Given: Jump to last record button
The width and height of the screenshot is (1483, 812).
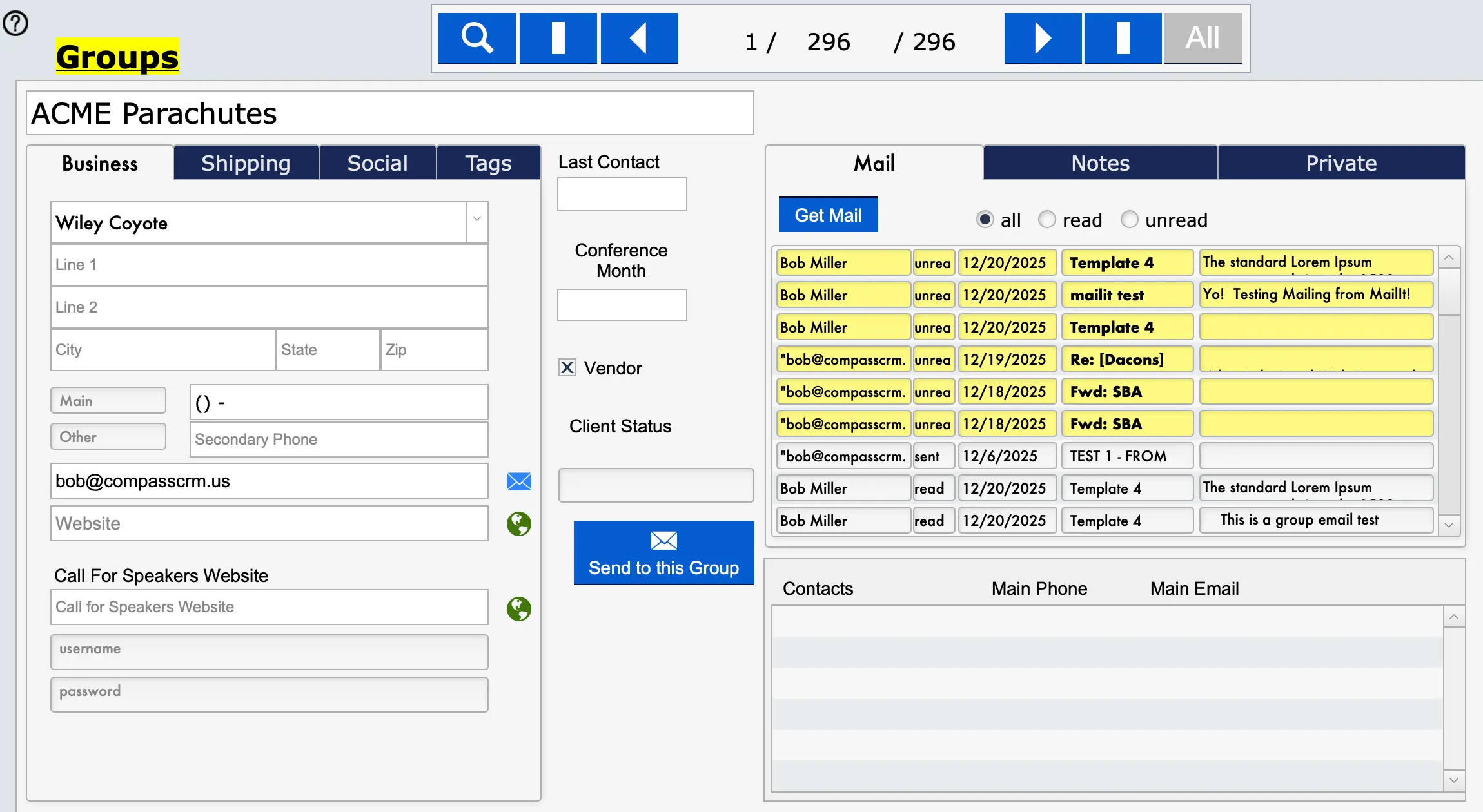Looking at the screenshot, I should [x=1123, y=38].
